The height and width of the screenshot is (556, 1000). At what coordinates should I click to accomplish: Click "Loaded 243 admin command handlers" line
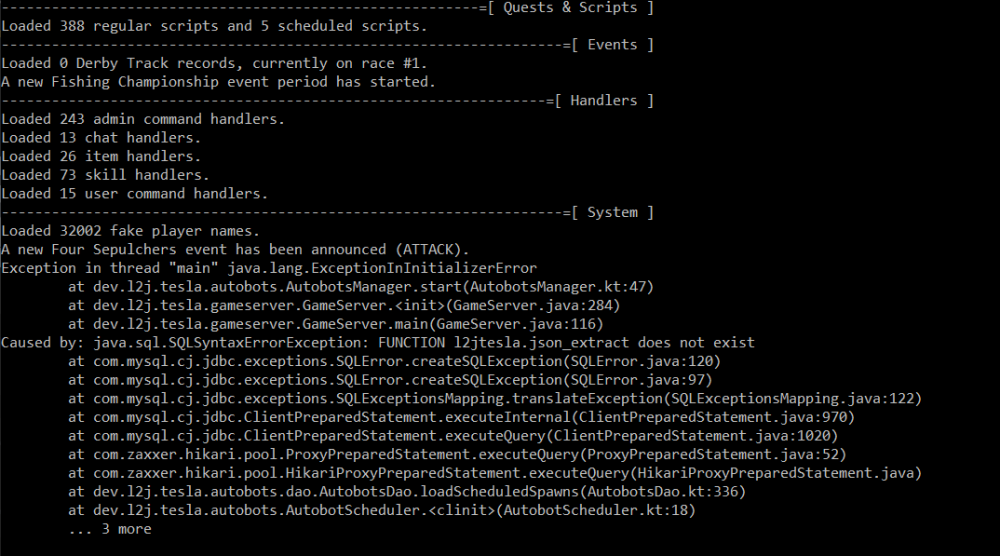point(143,119)
